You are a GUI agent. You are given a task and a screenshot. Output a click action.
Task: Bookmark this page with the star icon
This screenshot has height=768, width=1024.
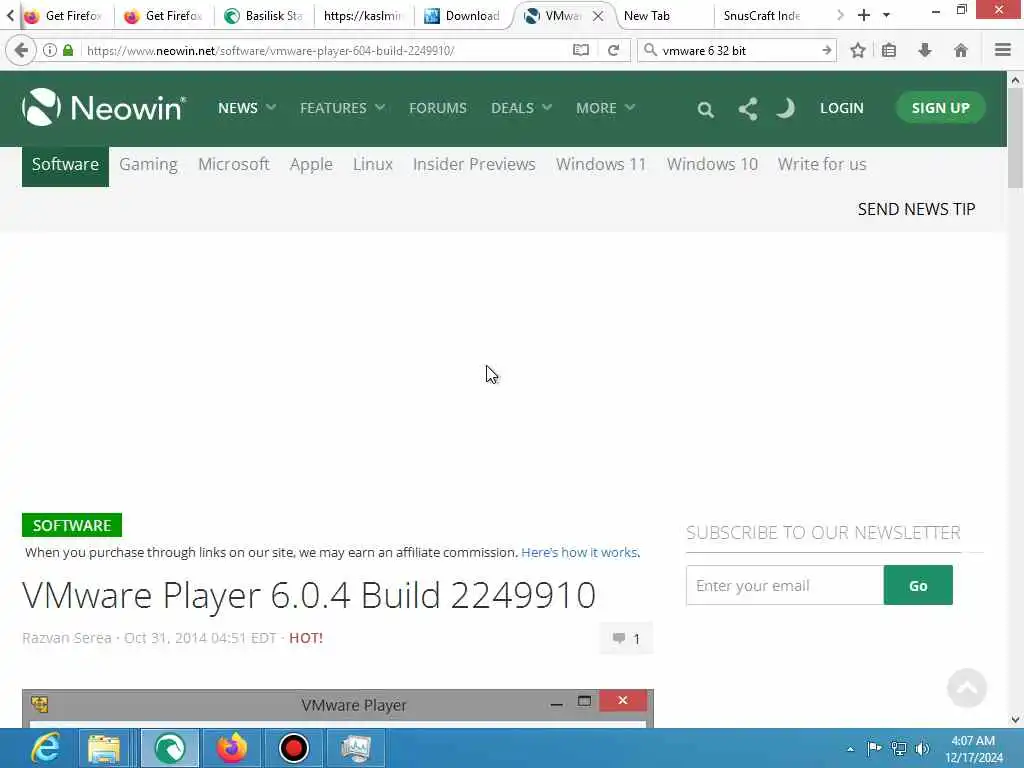tap(857, 50)
